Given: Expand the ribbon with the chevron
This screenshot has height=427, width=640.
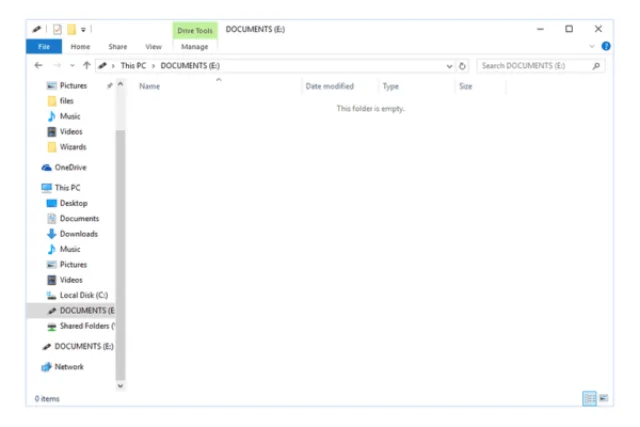Looking at the screenshot, I should click(592, 46).
